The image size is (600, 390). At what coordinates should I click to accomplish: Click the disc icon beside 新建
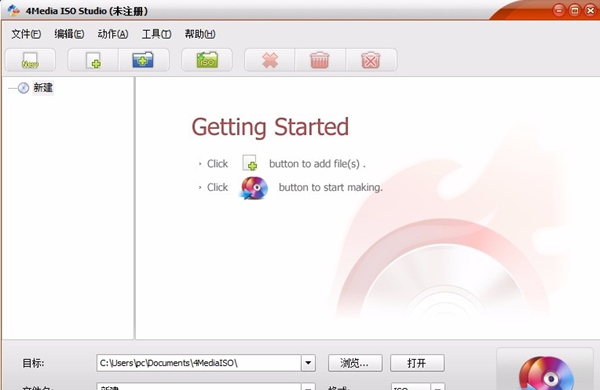pyautogui.click(x=23, y=88)
